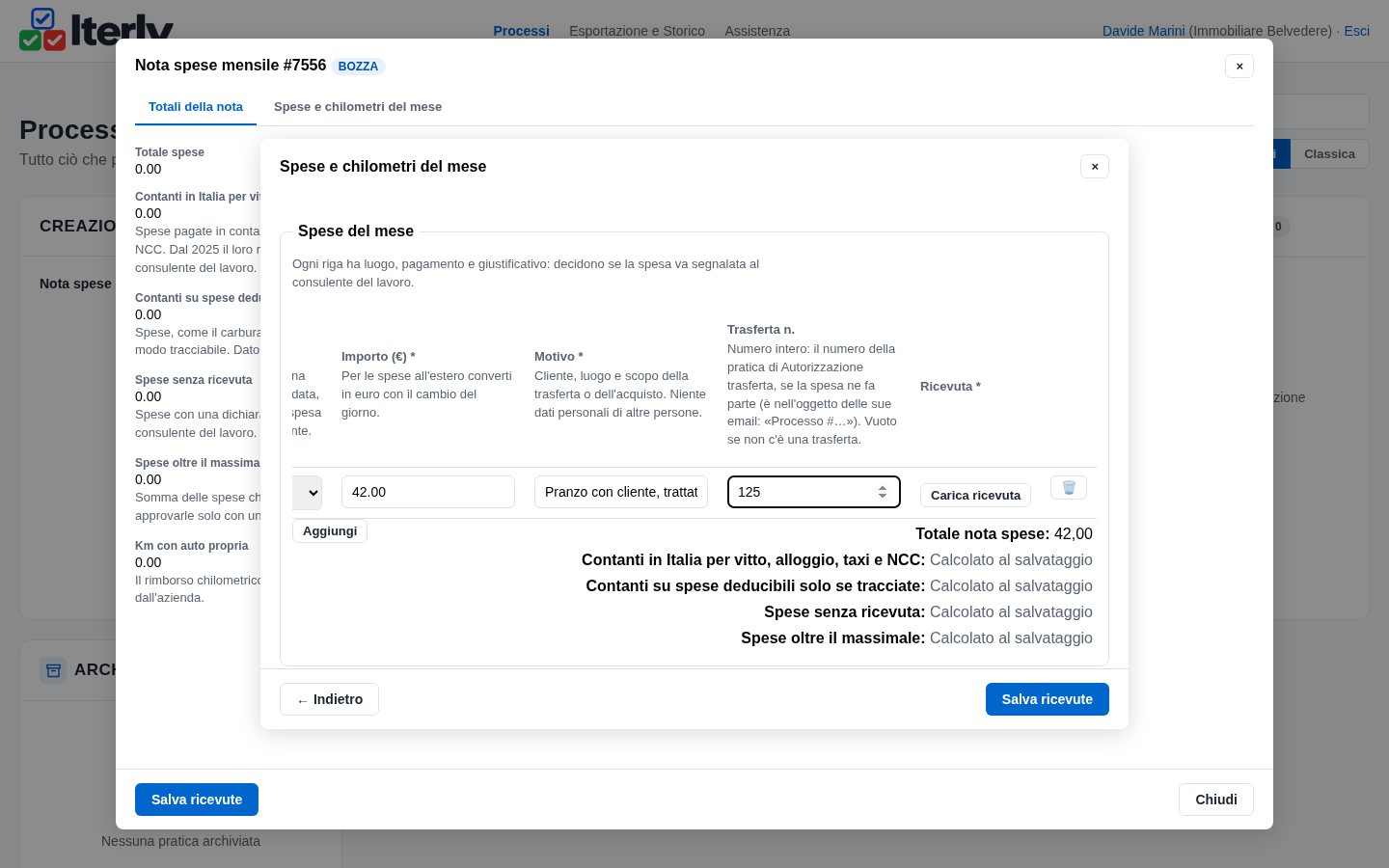Viewport: 1389px width, 868px height.
Task: Click the Motivo field 'Pranzo con cliente'
Action: point(621,492)
